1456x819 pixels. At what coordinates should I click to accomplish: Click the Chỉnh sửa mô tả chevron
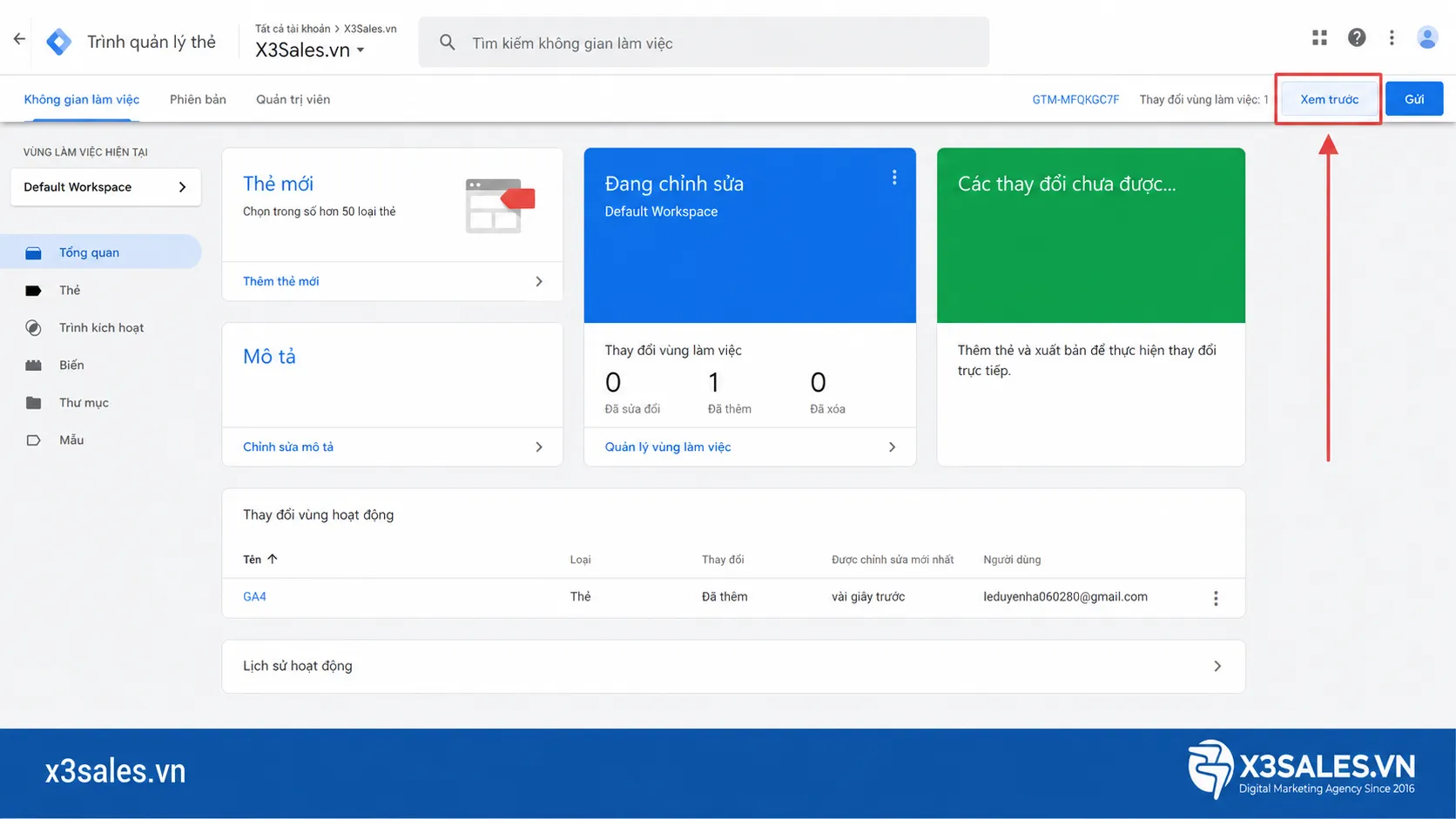[x=539, y=447]
